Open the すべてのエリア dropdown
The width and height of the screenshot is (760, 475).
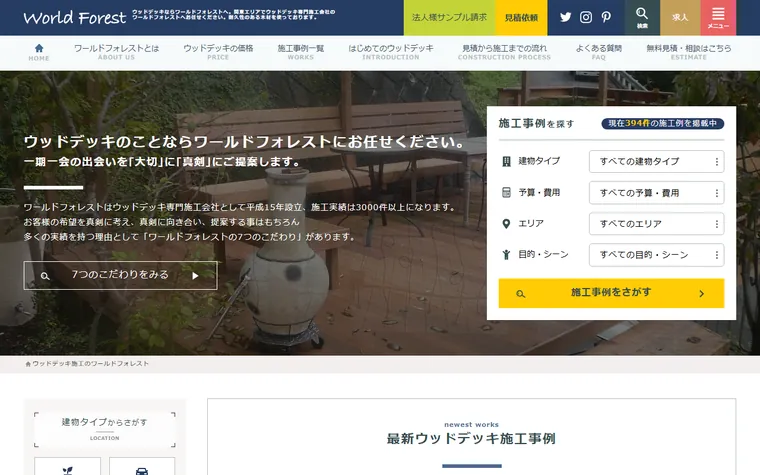coord(656,224)
